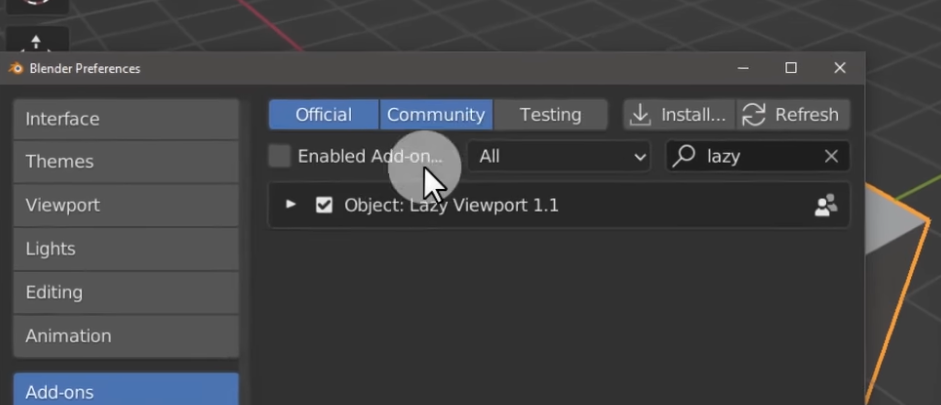Image resolution: width=941 pixels, height=405 pixels.
Task: Click the magnifier icon in search field
Action: point(684,156)
